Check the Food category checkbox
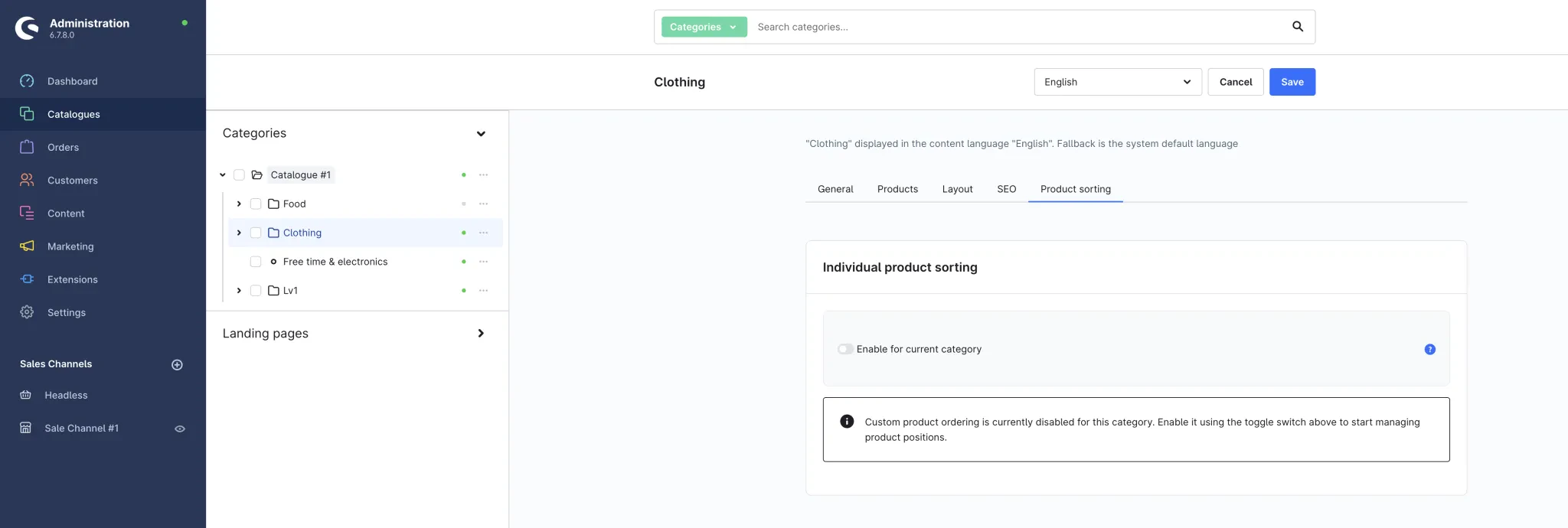The image size is (1568, 528). coord(256,204)
